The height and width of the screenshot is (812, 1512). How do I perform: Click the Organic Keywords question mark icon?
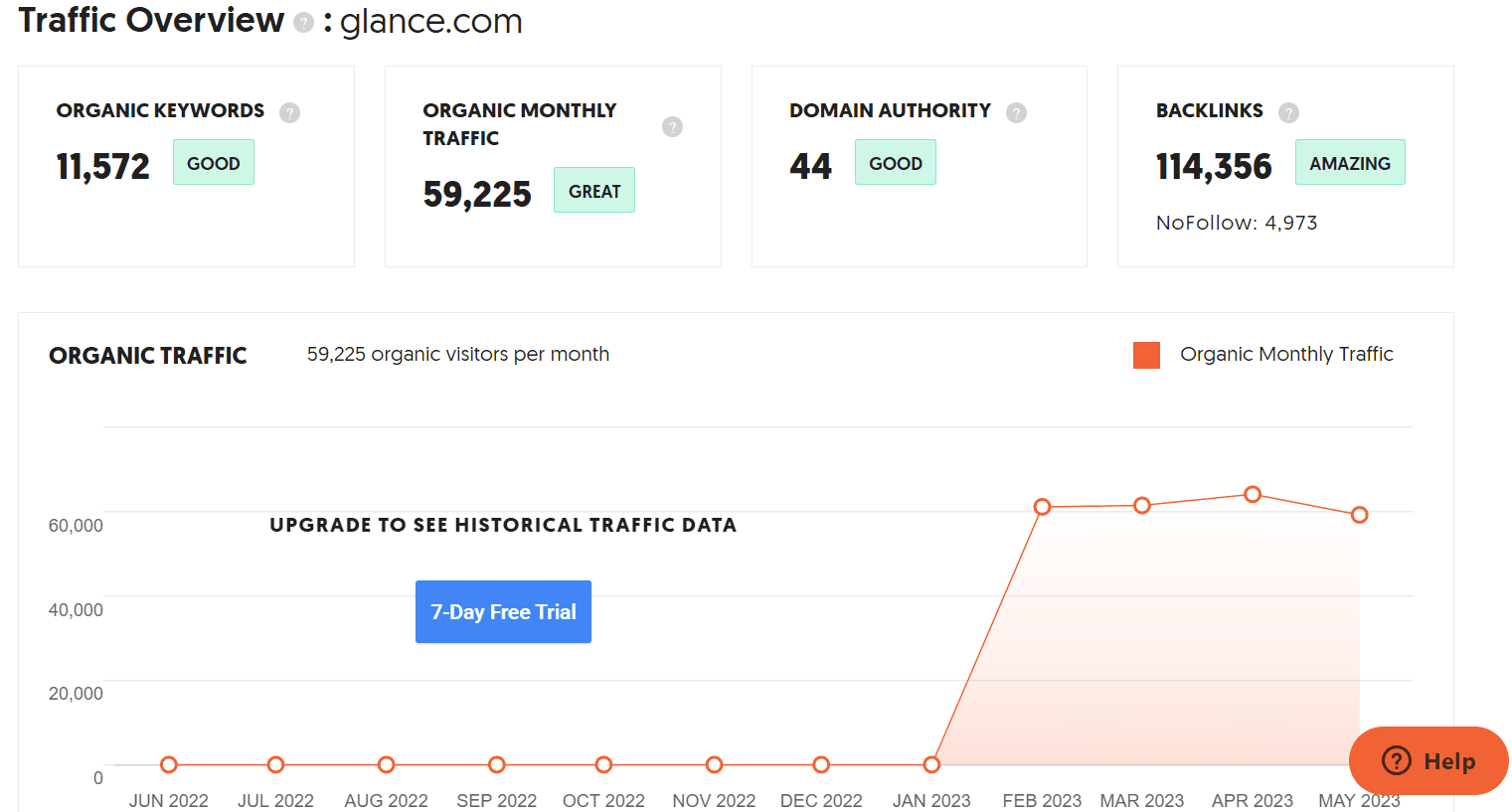(289, 112)
